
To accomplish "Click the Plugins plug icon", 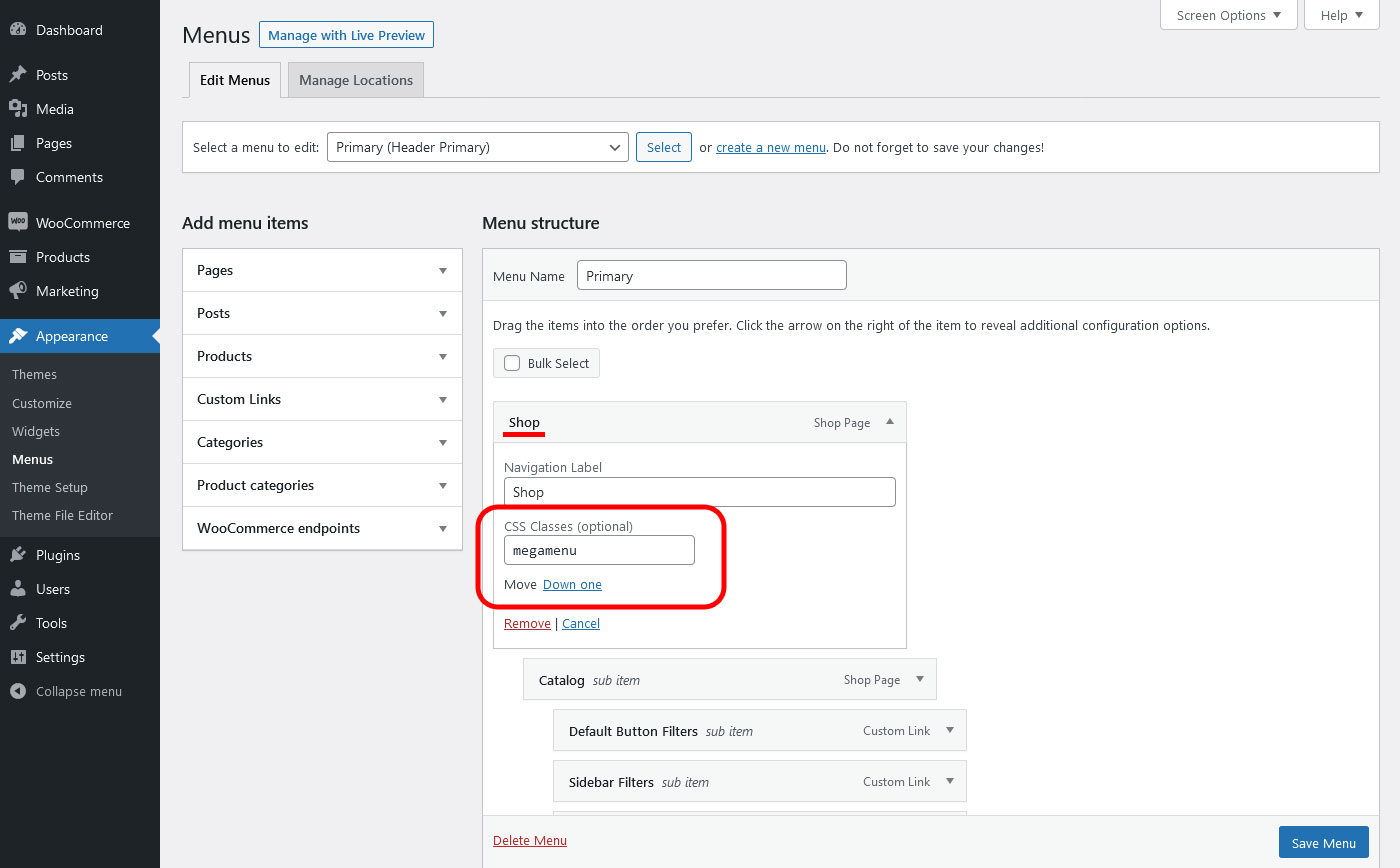I will click(18, 555).
